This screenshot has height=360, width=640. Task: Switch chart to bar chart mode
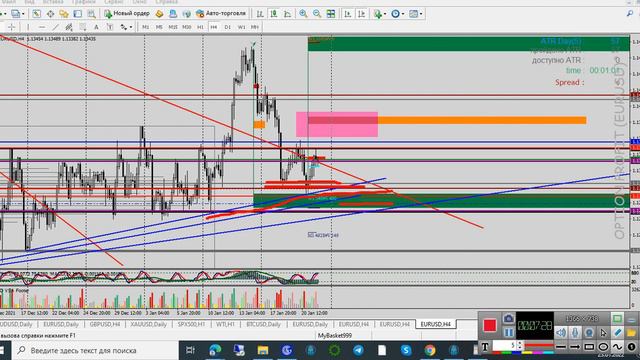click(x=260, y=14)
